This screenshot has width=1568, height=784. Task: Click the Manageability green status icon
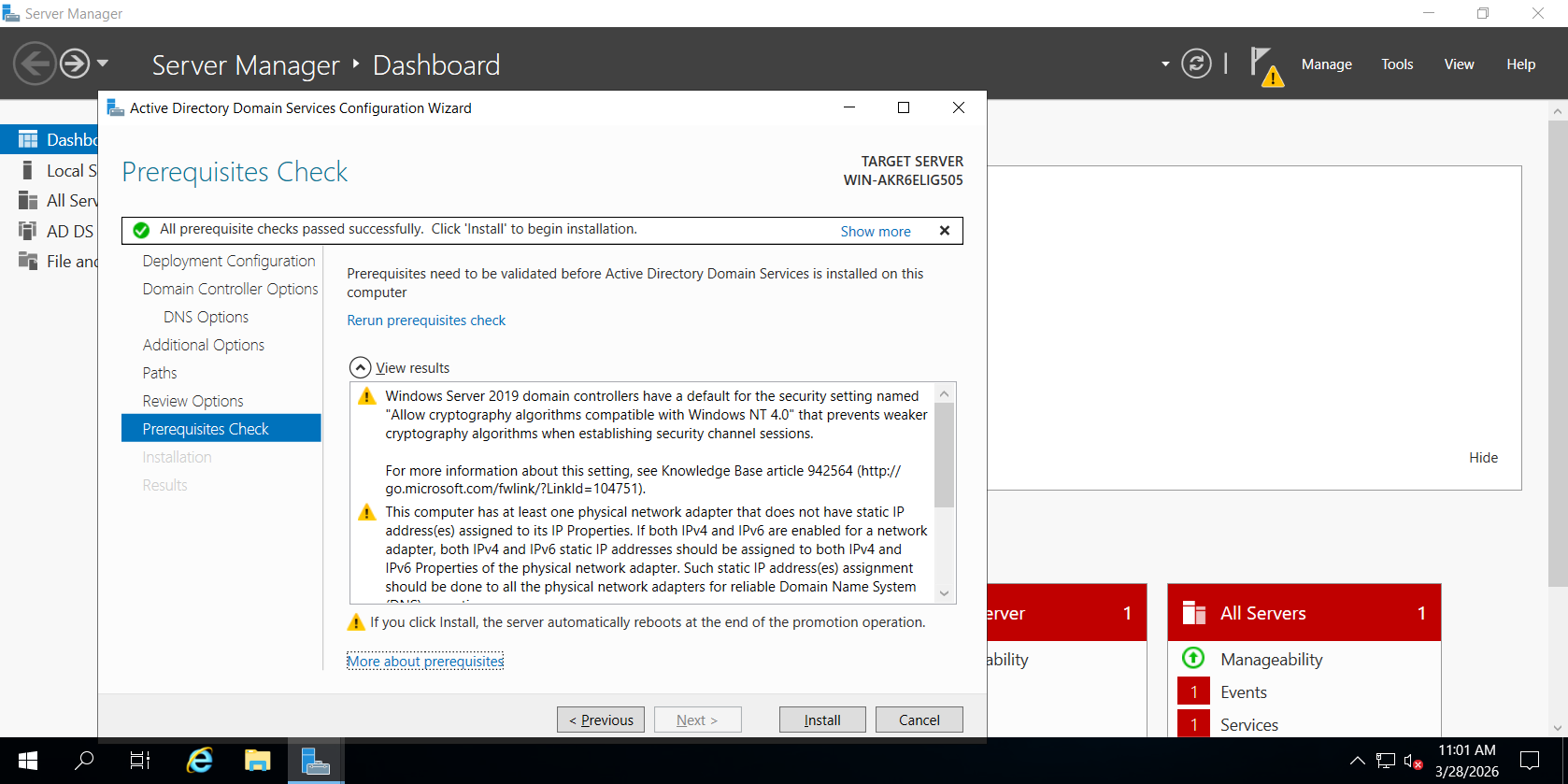pyautogui.click(x=1193, y=658)
